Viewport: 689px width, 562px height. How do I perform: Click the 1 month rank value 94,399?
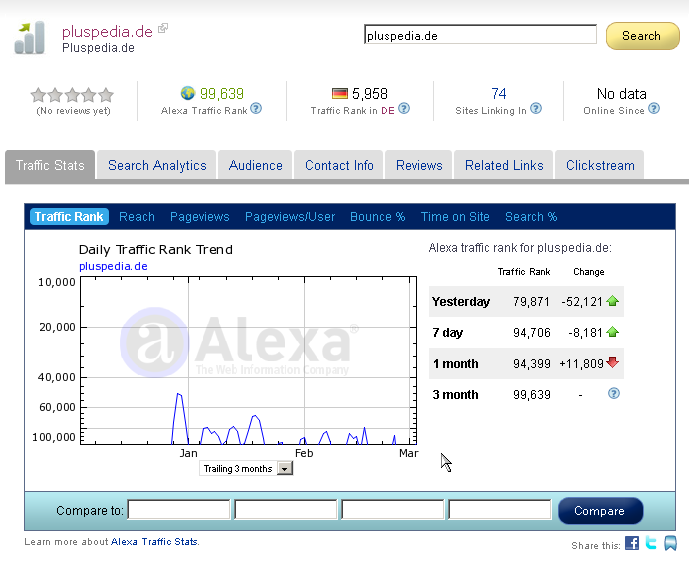532,363
